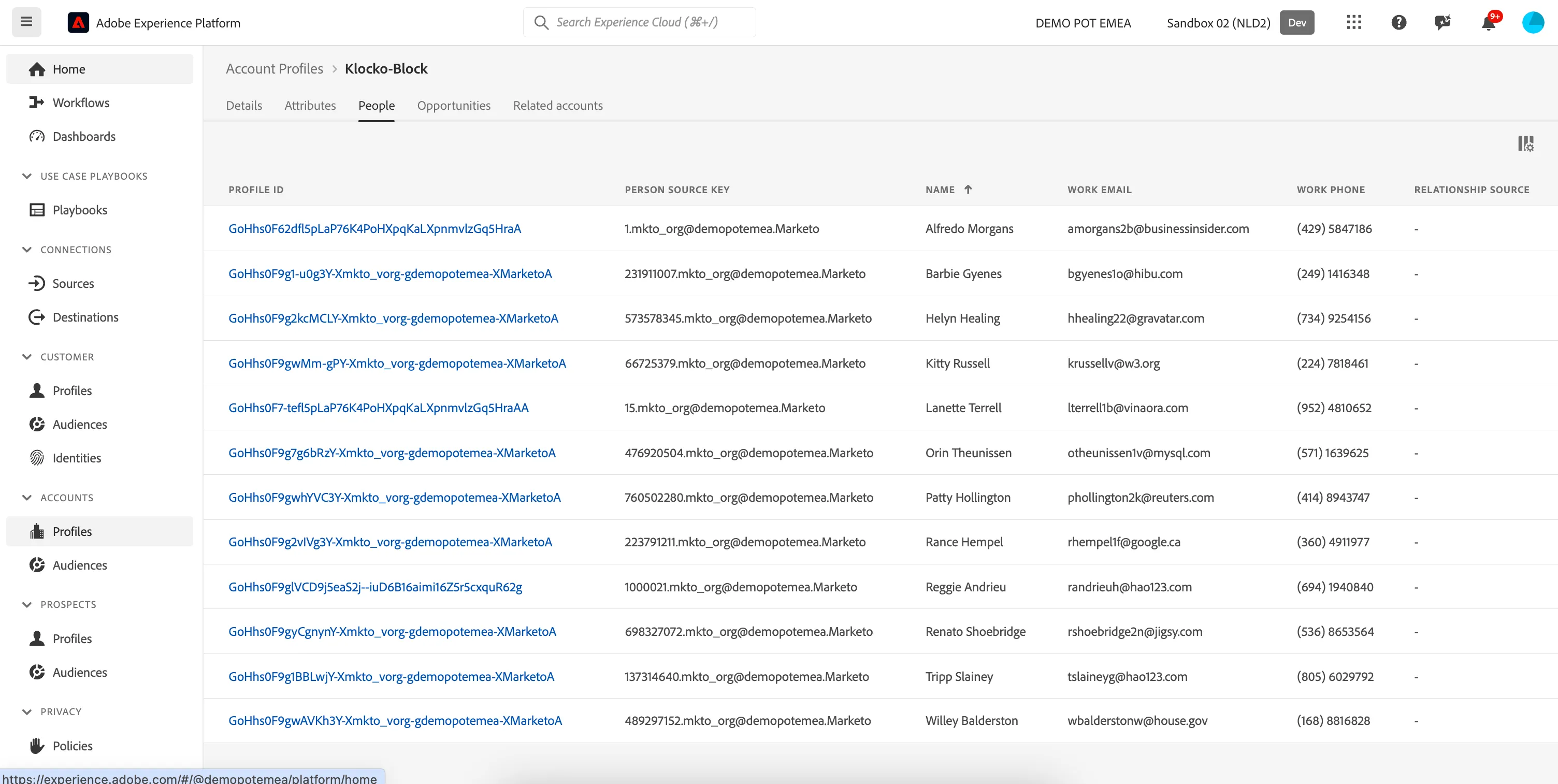Click the Dev sandbox badge
This screenshot has width=1558, height=784.
(x=1297, y=23)
